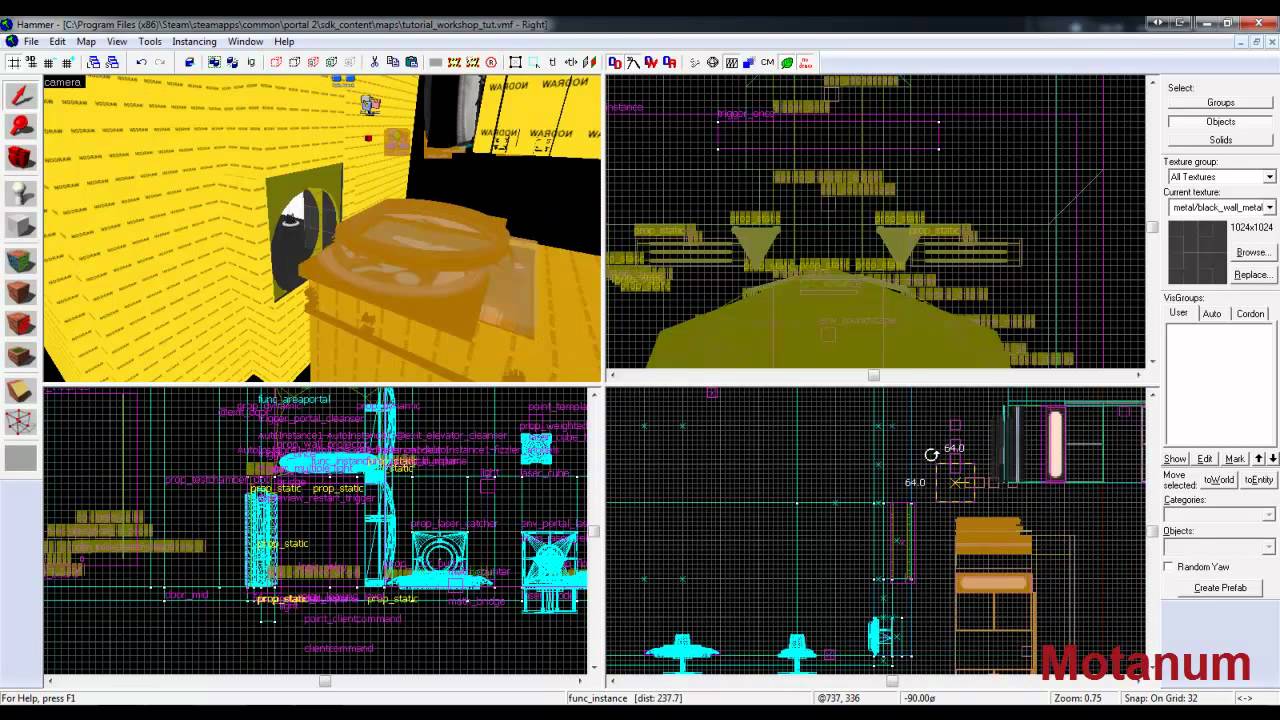This screenshot has height=720, width=1280.
Task: Select the Block tool
Action: click(21, 226)
